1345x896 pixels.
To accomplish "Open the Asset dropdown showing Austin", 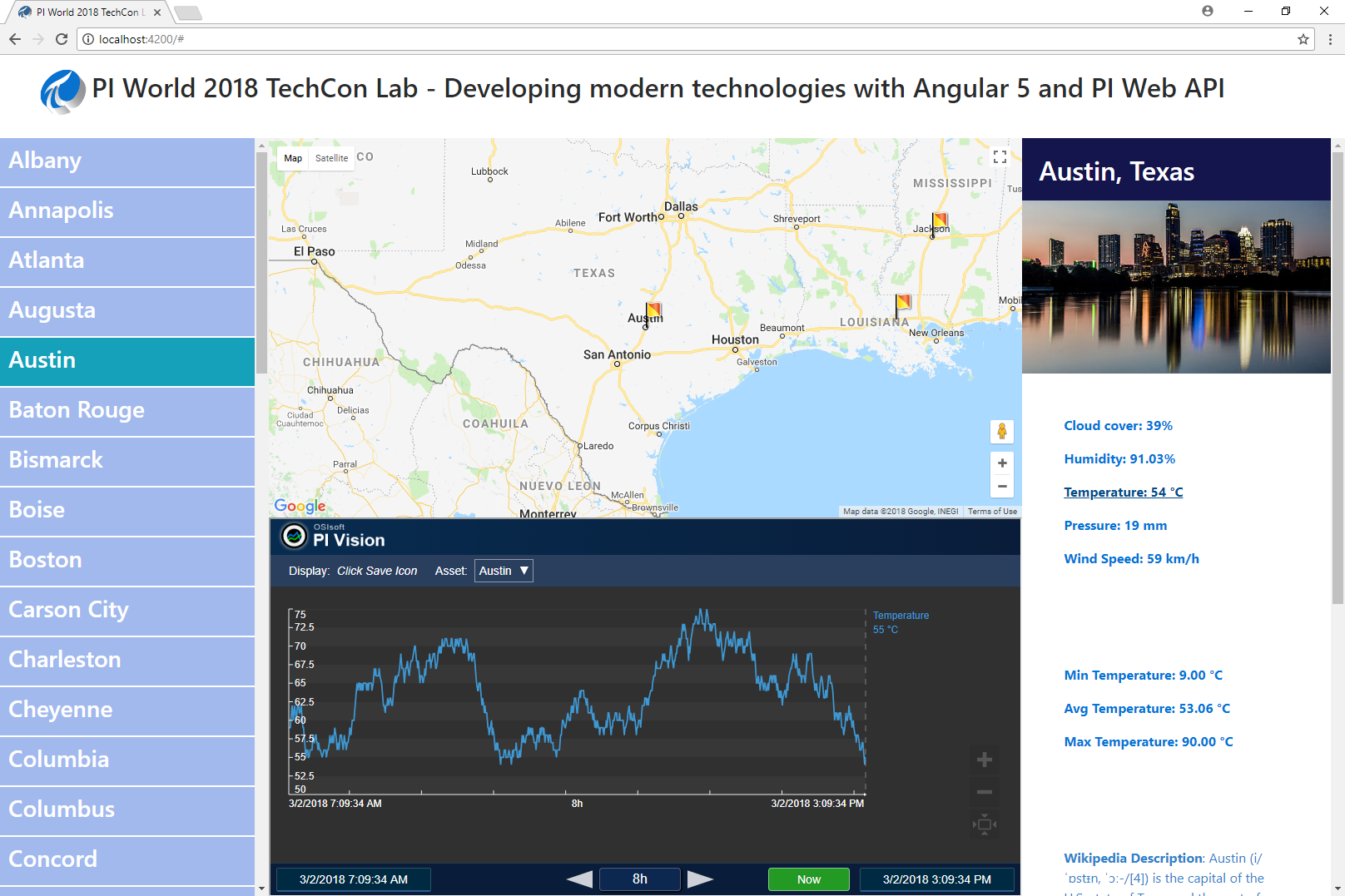I will pos(503,571).
